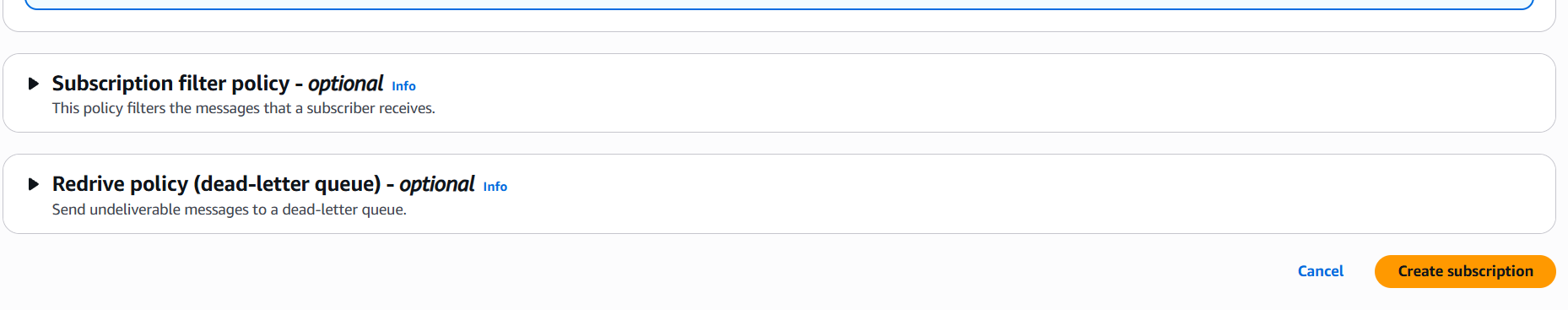Image resolution: width=1568 pixels, height=310 pixels.
Task: Click the filter policy description text
Action: click(244, 108)
